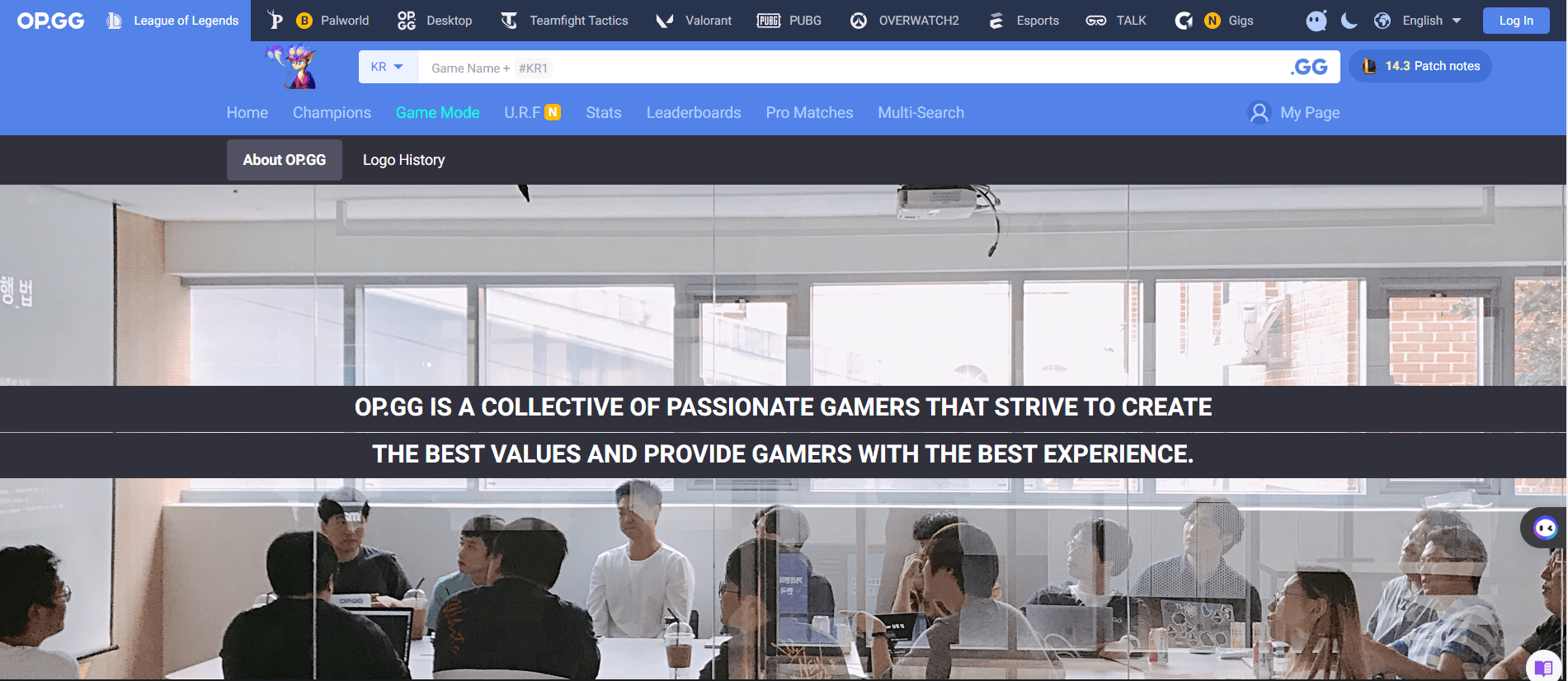Click the .GG search button
The height and width of the screenshot is (681, 1568).
coord(1309,67)
